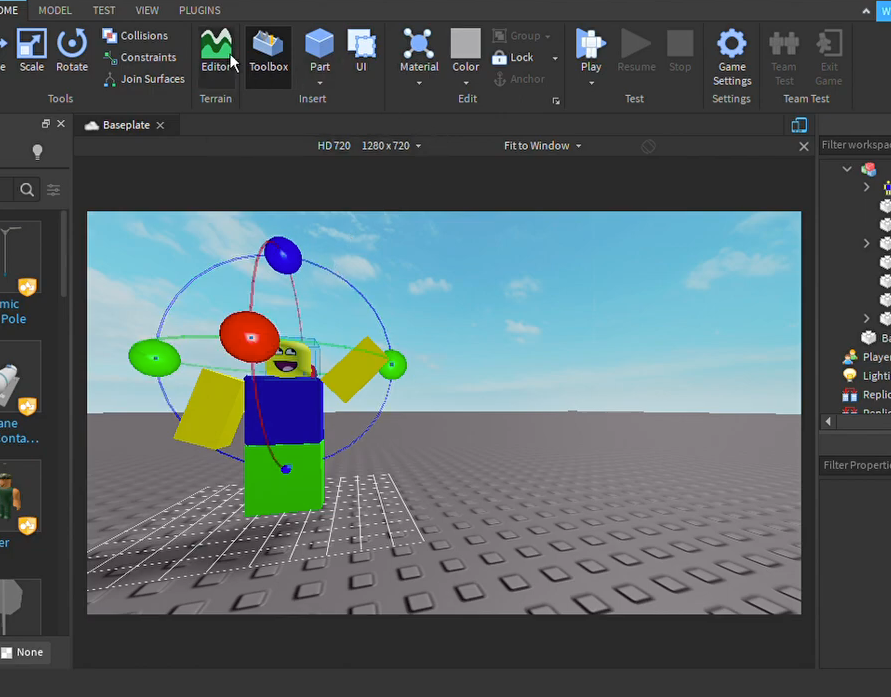This screenshot has width=891, height=697.
Task: Click the device rotate orientation icon
Action: (648, 147)
